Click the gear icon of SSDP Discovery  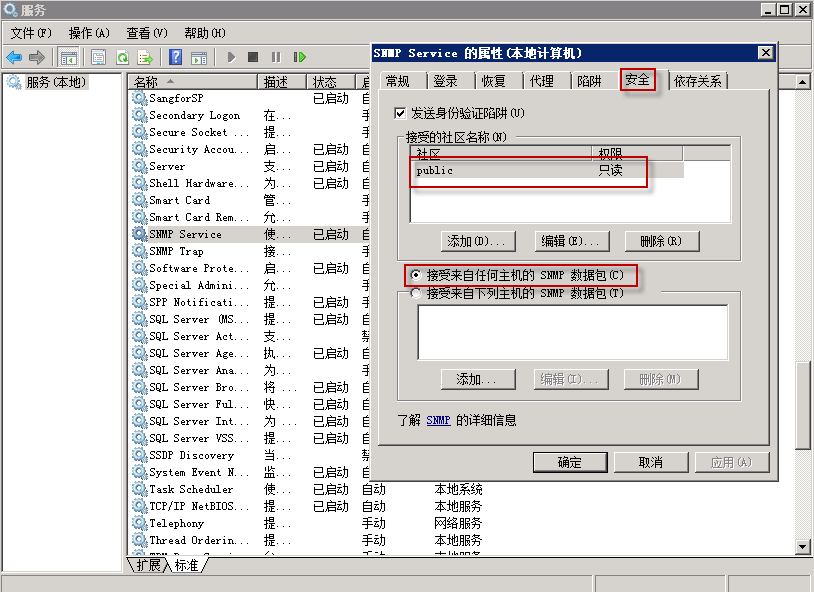point(139,455)
